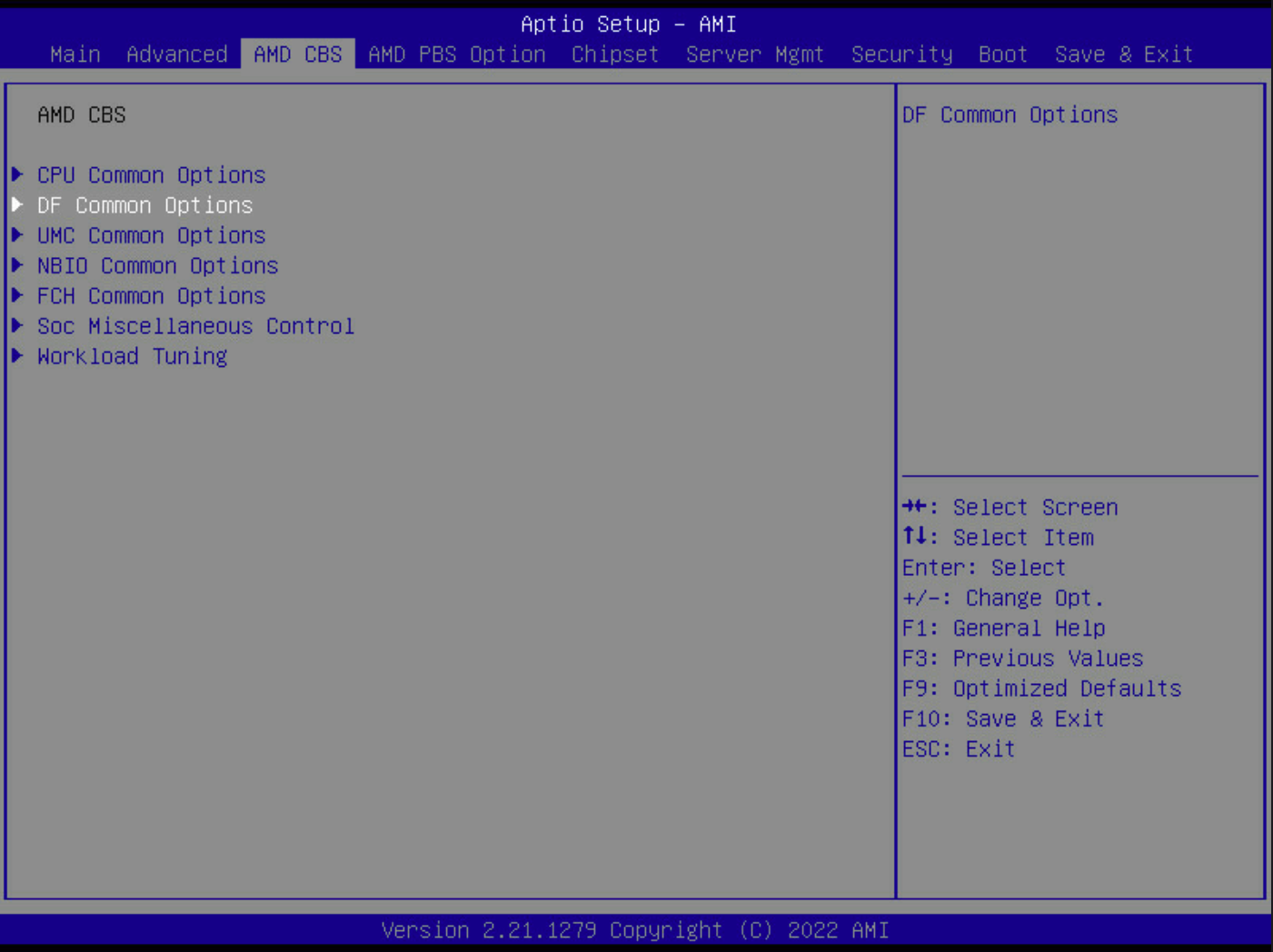
Task: Click the Select Screen hint
Action: coord(1010,508)
